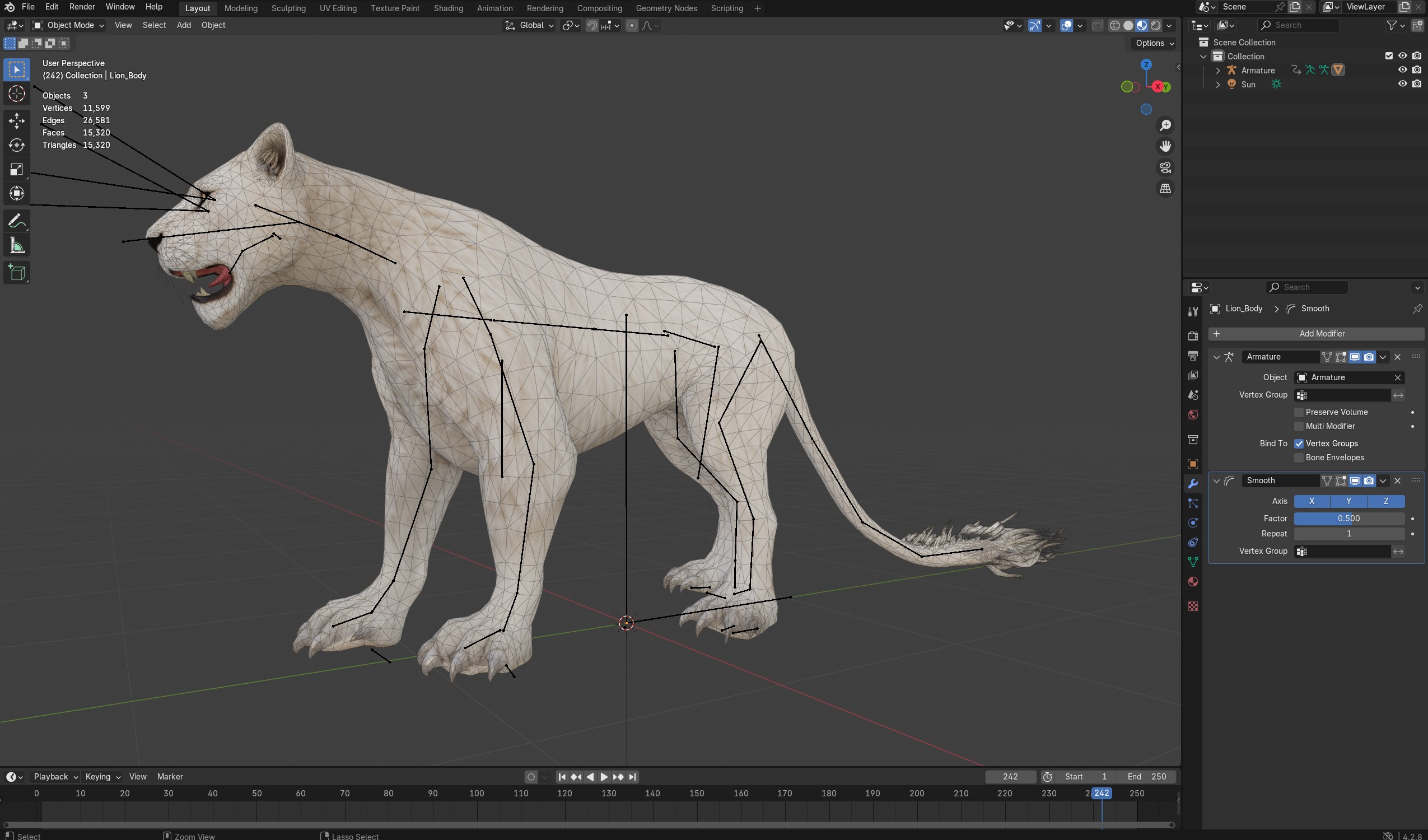
Task: Collapse the Smooth modifier panel
Action: click(1216, 480)
